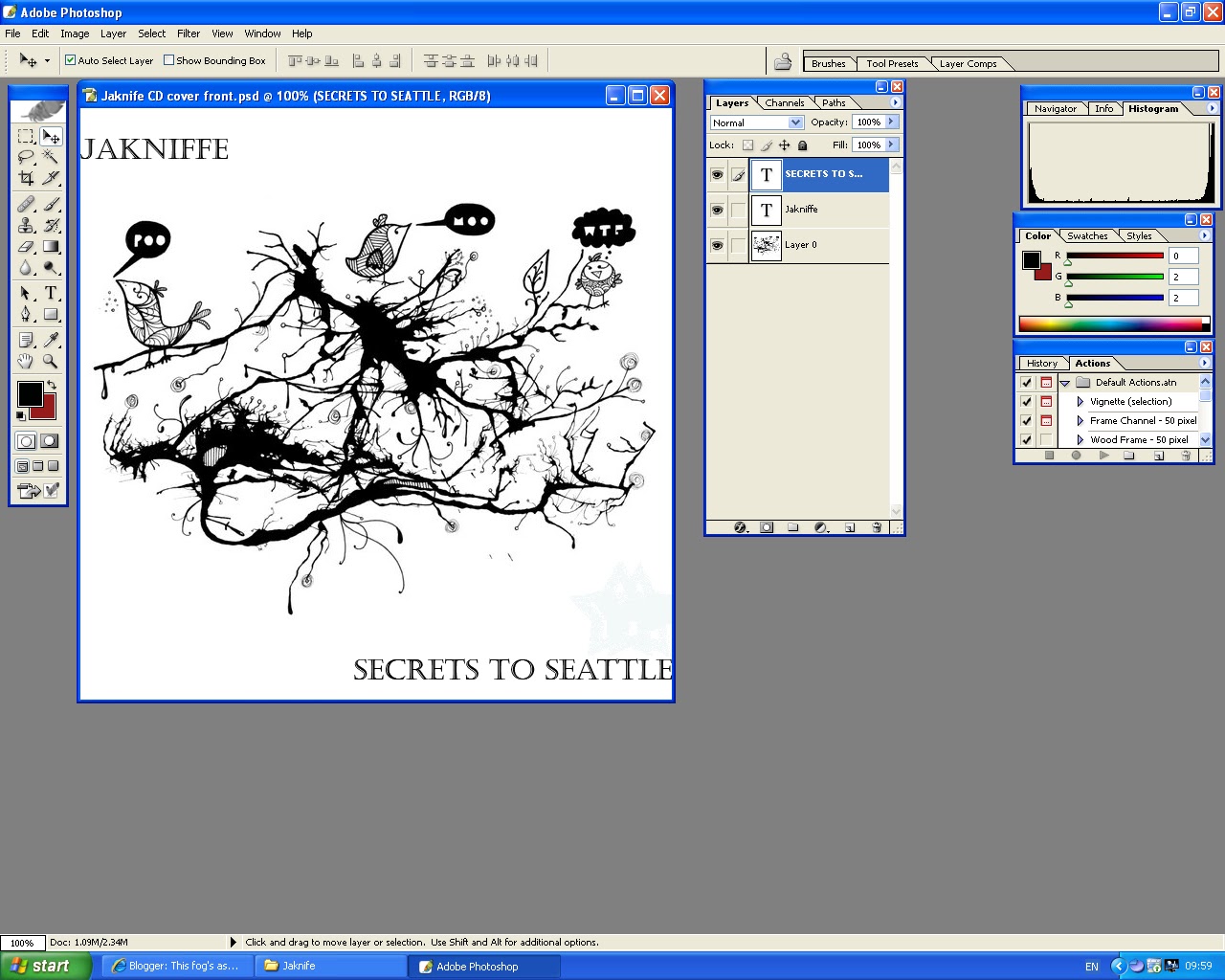Select the Slice tool
Screen dimensions: 1225x980
point(51,178)
